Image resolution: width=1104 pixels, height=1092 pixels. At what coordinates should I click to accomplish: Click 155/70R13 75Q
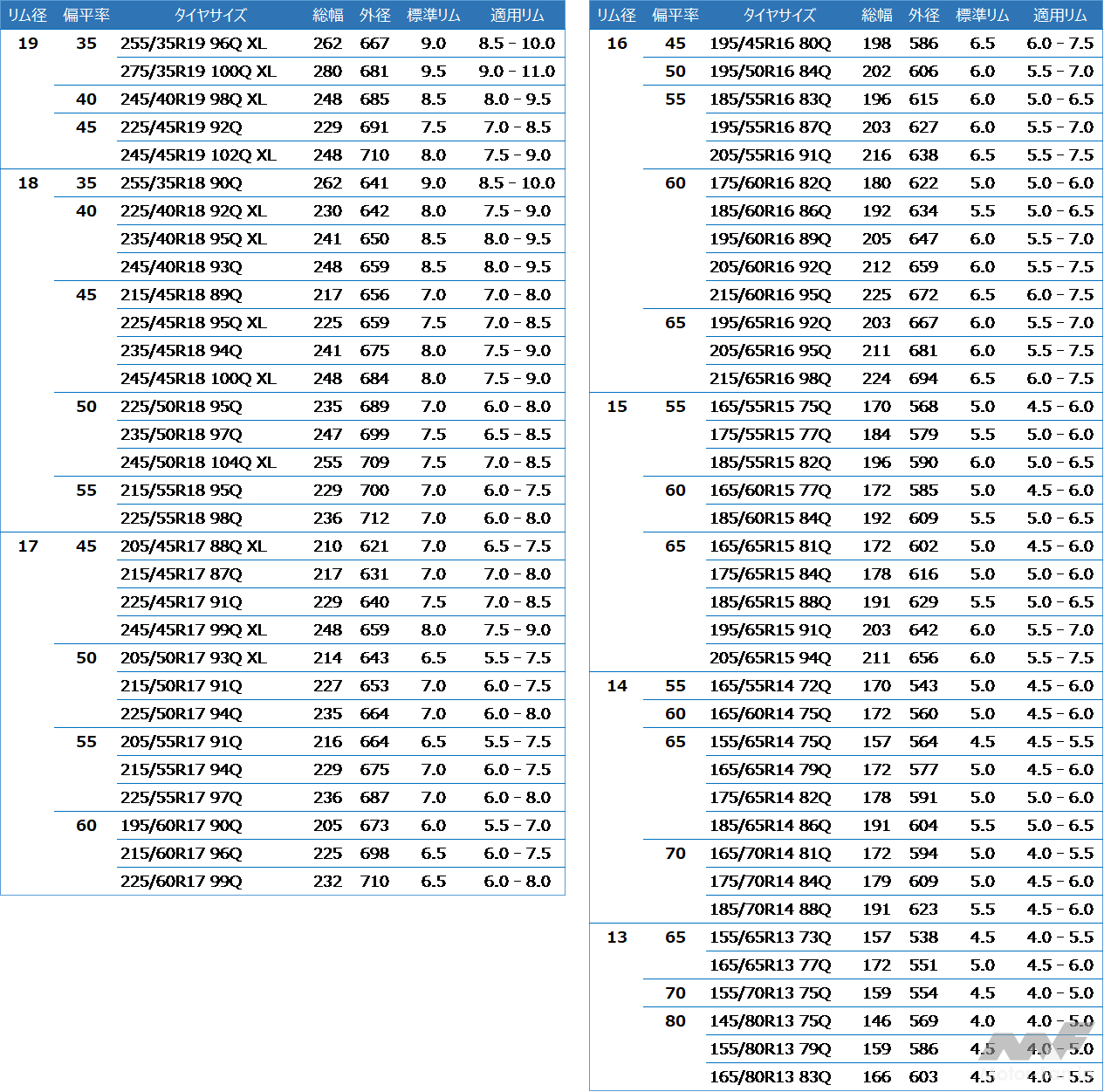tap(771, 992)
